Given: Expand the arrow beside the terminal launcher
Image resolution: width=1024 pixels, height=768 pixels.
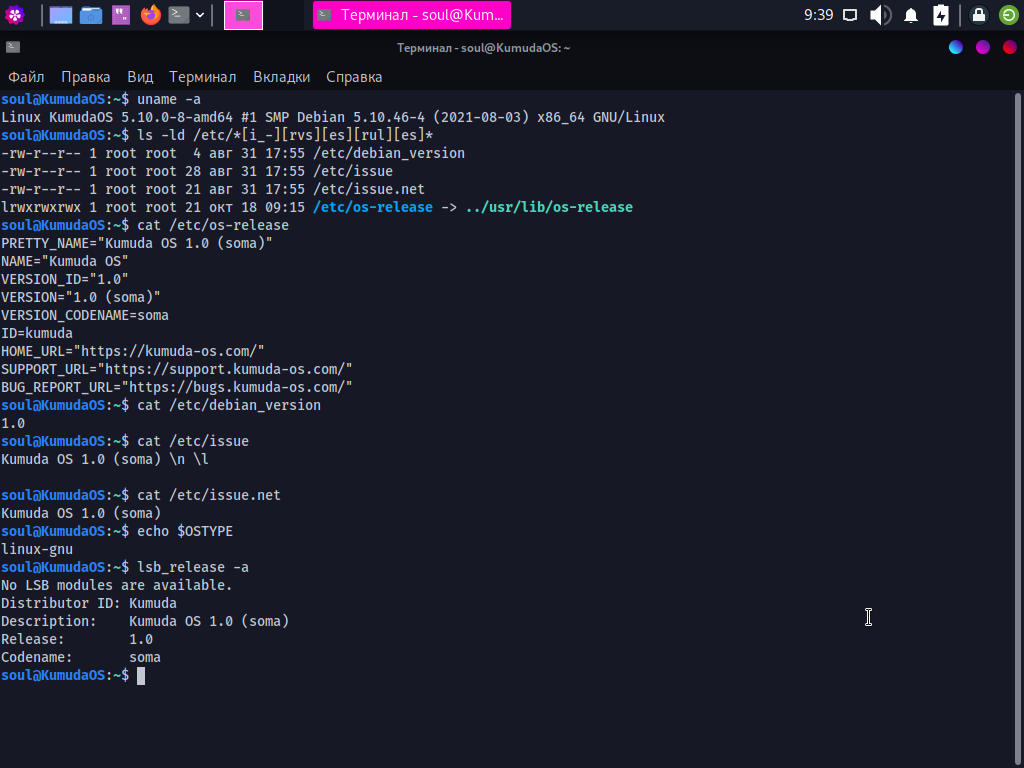Looking at the screenshot, I should click(200, 14).
